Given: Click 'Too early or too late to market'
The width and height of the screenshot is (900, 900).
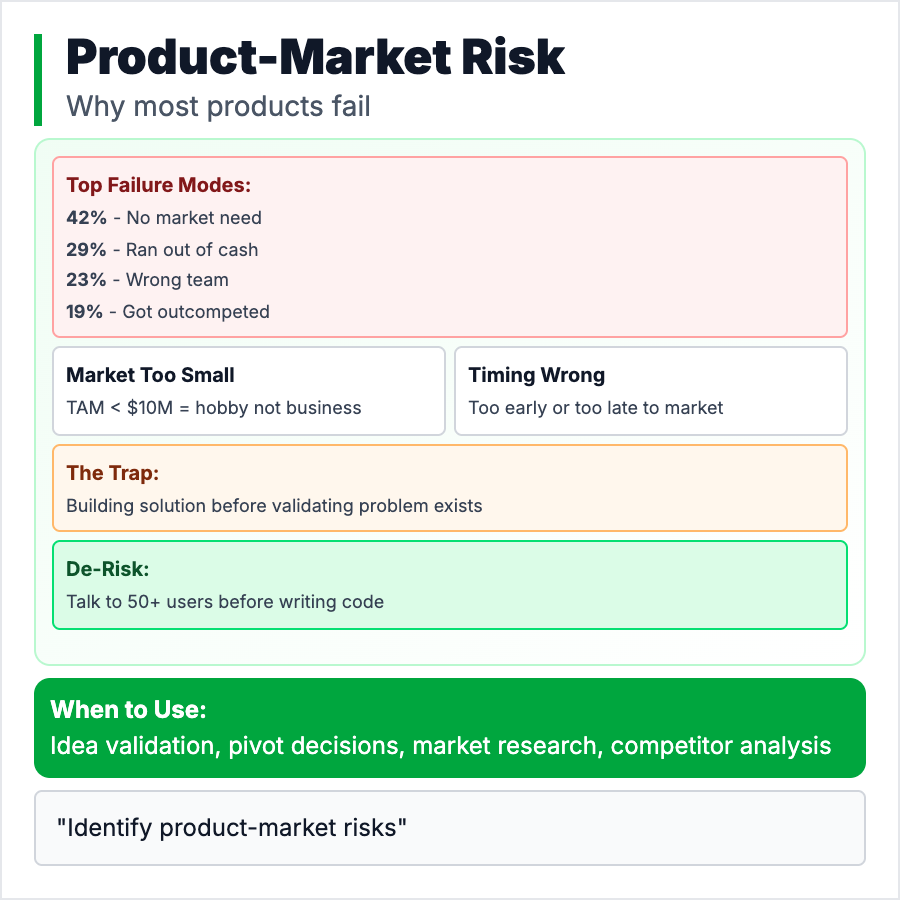Looking at the screenshot, I should click(x=595, y=407).
